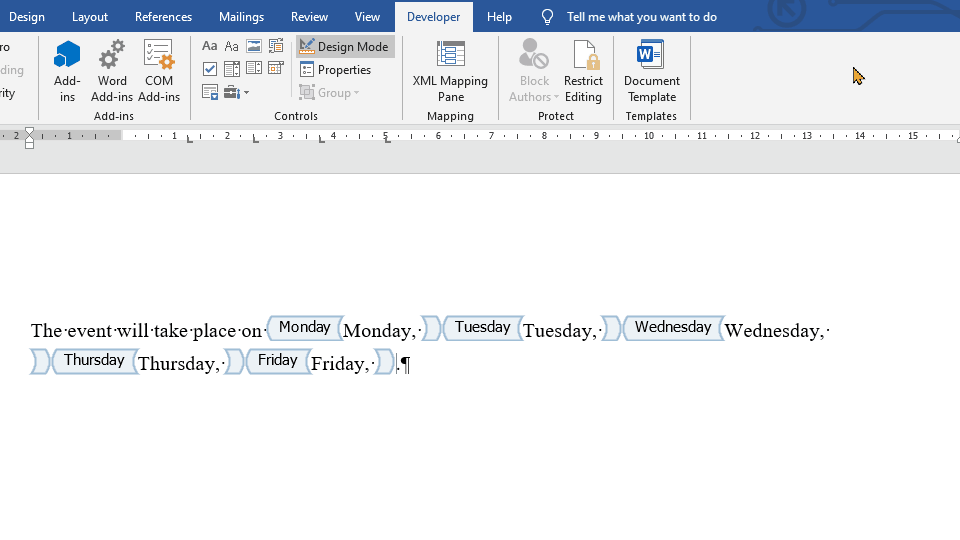The image size is (960, 540).
Task: Open the XML Mapping Pane
Action: point(450,71)
